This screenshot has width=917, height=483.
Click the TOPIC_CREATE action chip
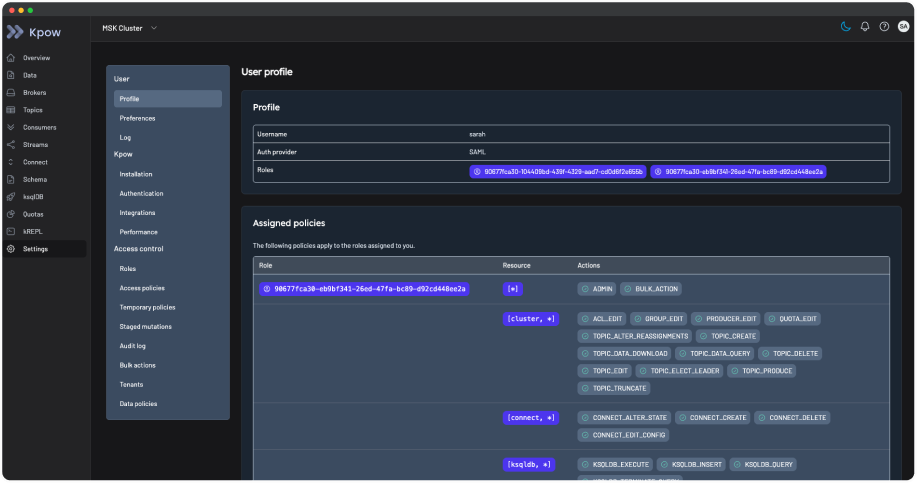(x=728, y=336)
